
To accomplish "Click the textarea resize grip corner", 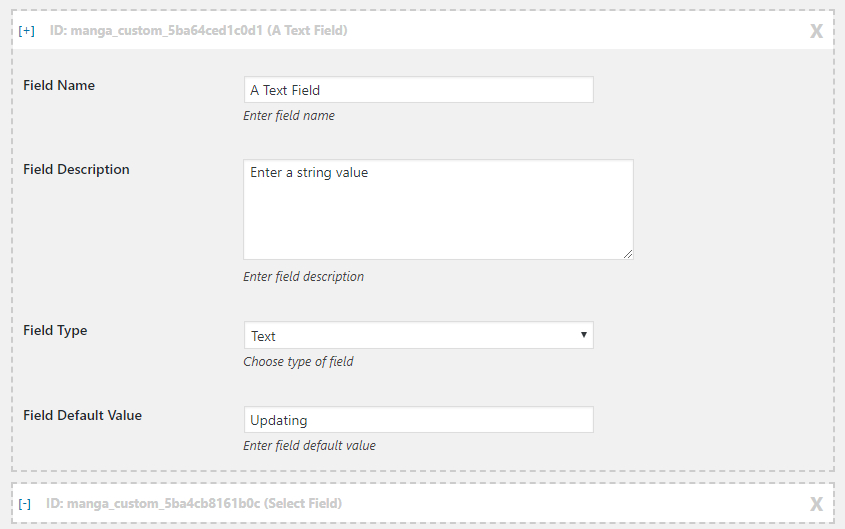I will click(628, 254).
